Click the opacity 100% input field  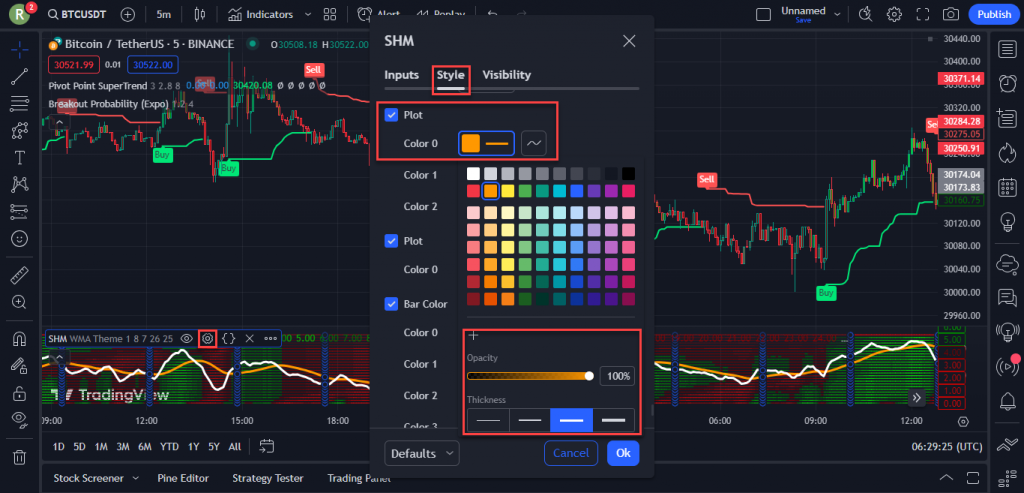tap(617, 376)
